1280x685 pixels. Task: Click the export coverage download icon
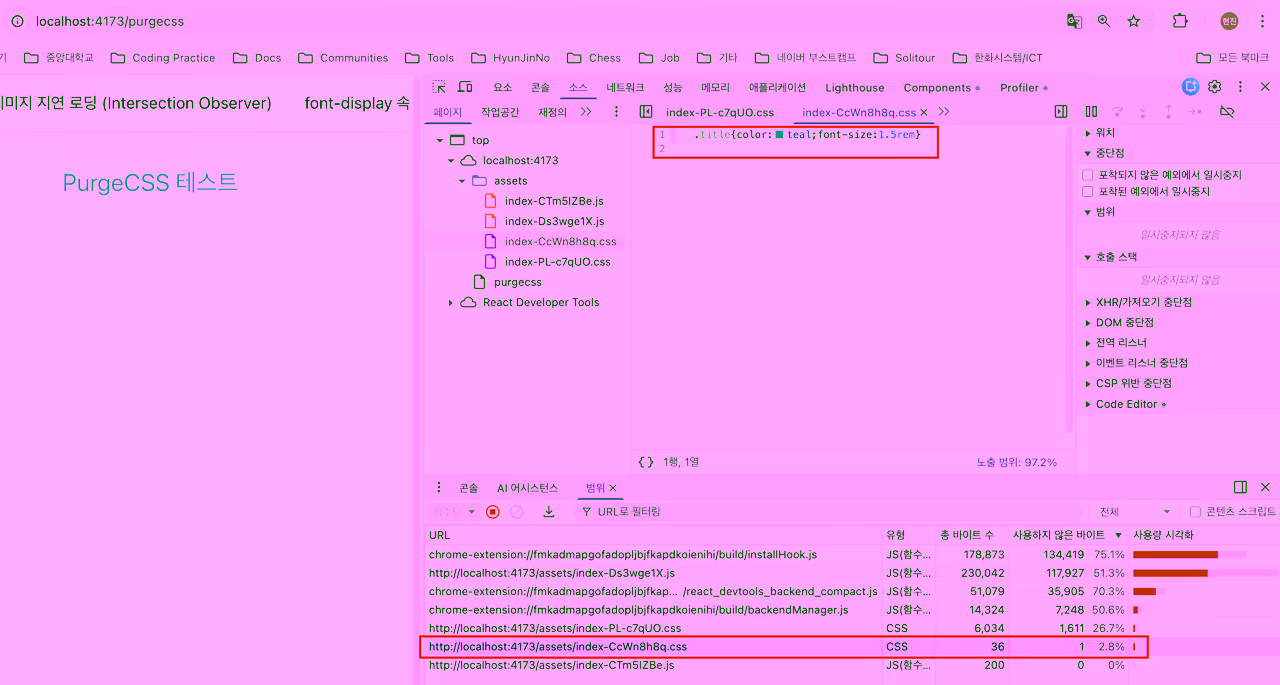[548, 512]
